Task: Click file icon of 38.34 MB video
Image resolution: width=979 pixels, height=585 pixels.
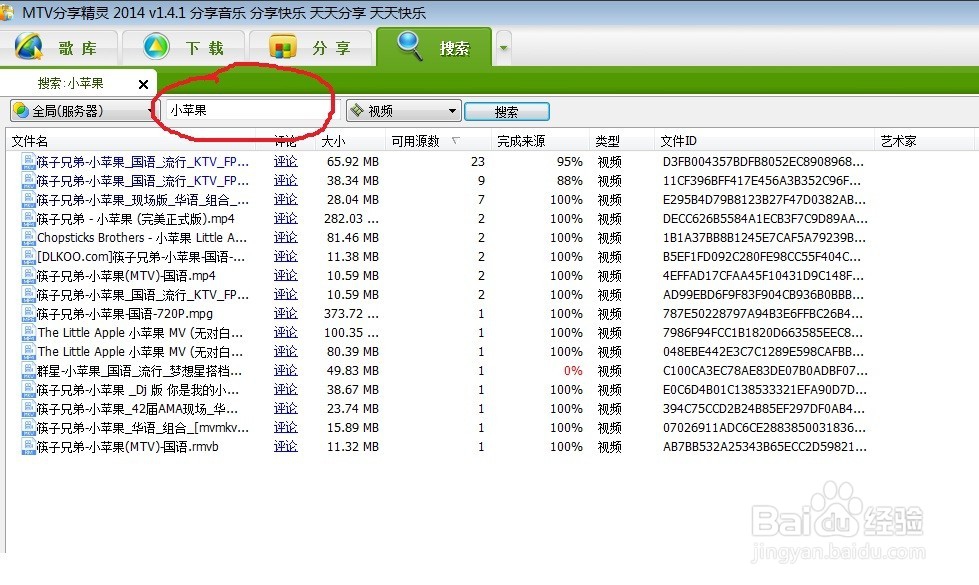Action: [x=28, y=180]
